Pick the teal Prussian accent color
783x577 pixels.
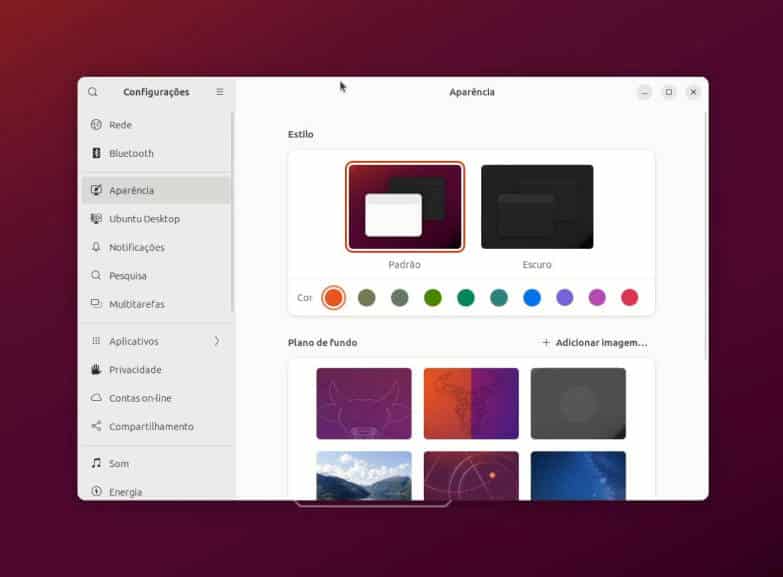pos(499,298)
